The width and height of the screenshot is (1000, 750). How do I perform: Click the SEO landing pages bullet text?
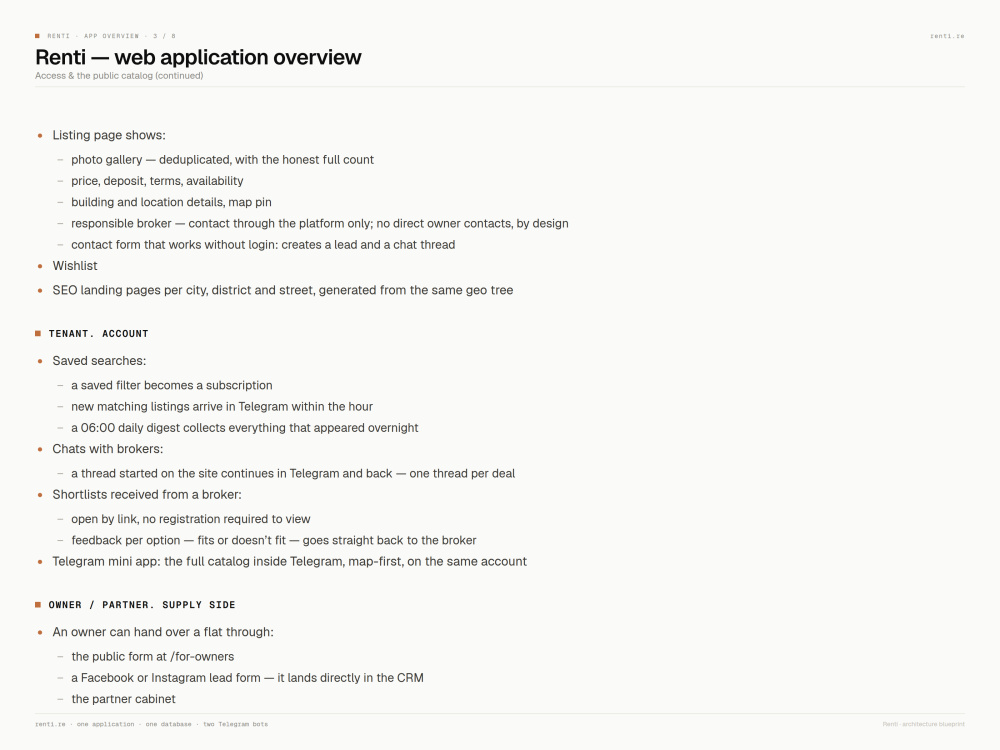pos(283,290)
